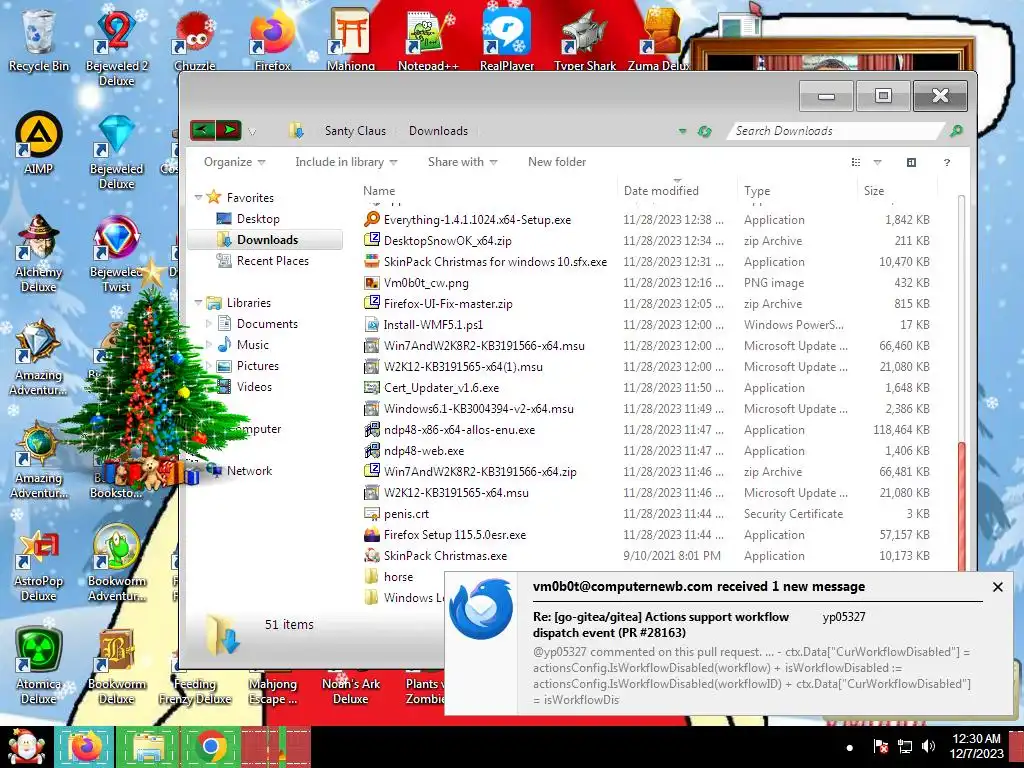Click the Explorer forward arrow button
The height and width of the screenshot is (768, 1024).
click(x=229, y=131)
